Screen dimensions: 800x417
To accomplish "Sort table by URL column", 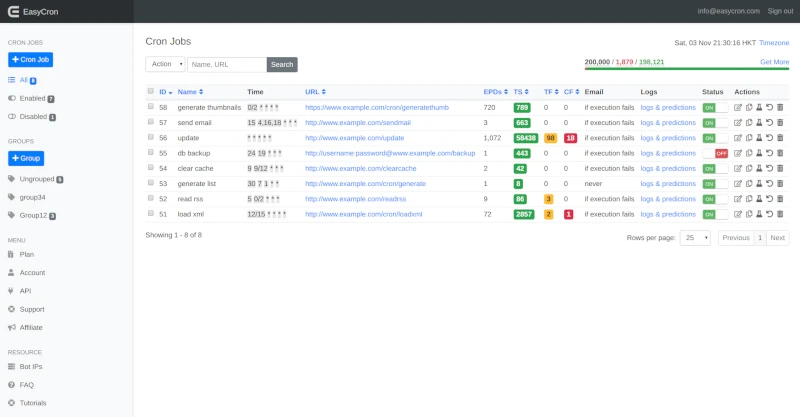I will [x=315, y=92].
